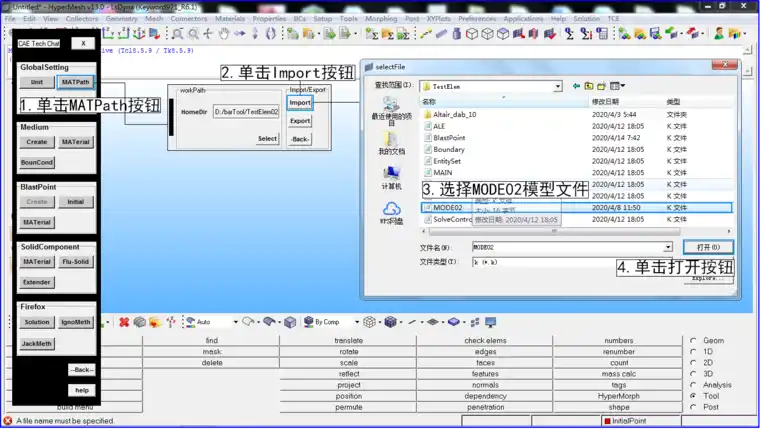Select the hand pan tool in toolbar
The width and height of the screenshot is (760, 429).
coord(223,33)
